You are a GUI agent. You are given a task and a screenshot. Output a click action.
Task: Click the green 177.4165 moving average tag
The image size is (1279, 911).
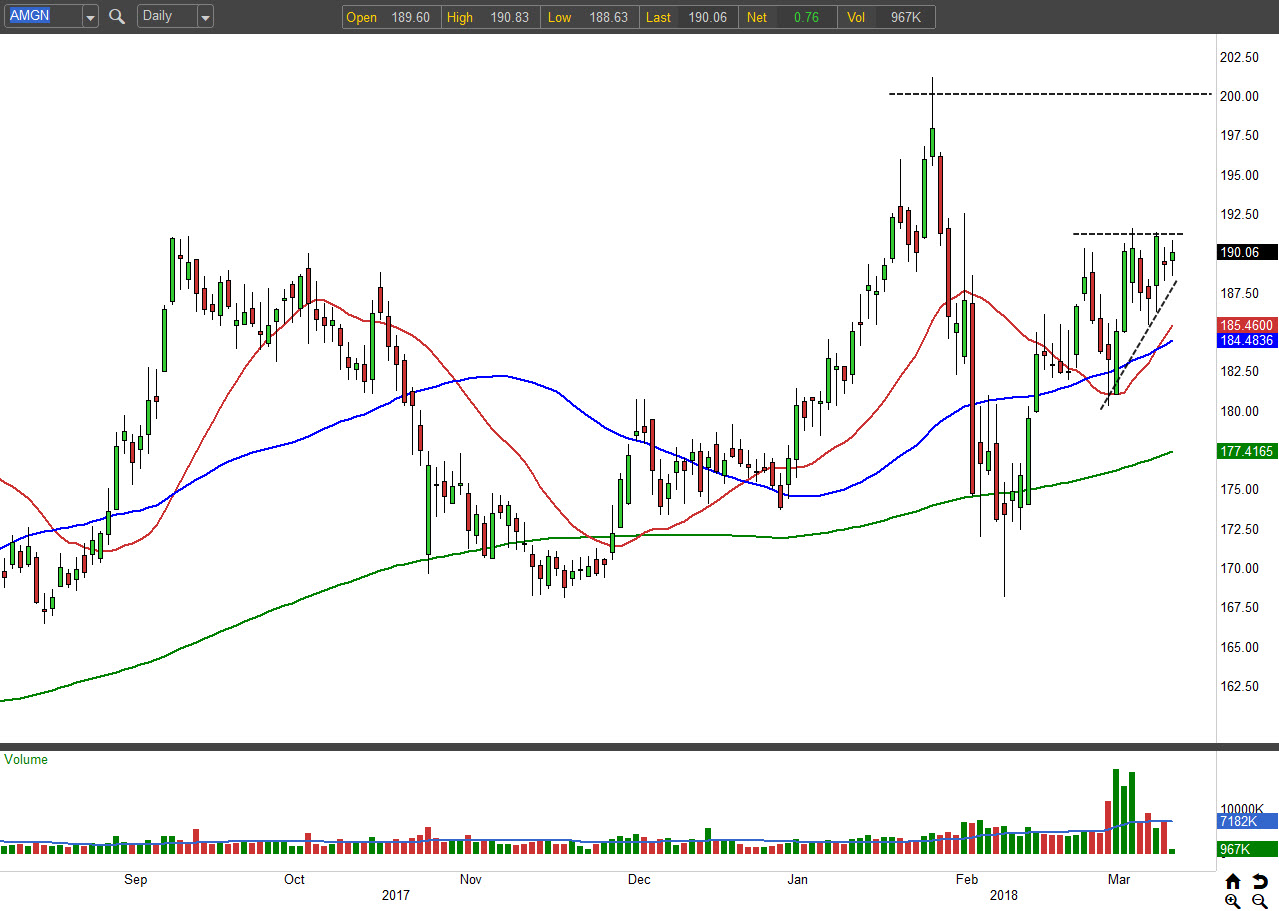coord(1247,452)
